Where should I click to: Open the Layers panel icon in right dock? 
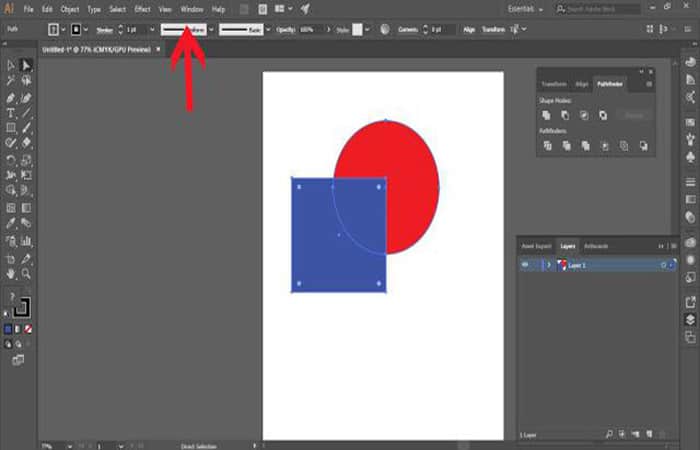click(690, 320)
